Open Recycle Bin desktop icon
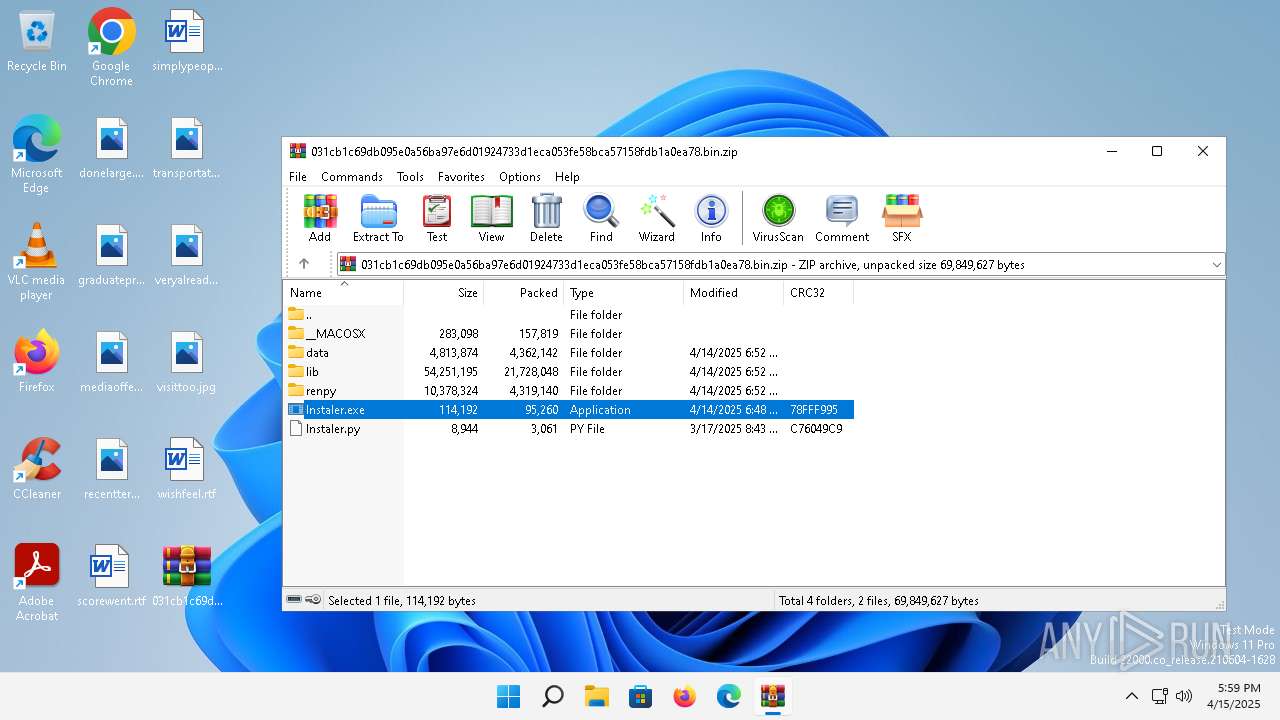 coord(37,42)
